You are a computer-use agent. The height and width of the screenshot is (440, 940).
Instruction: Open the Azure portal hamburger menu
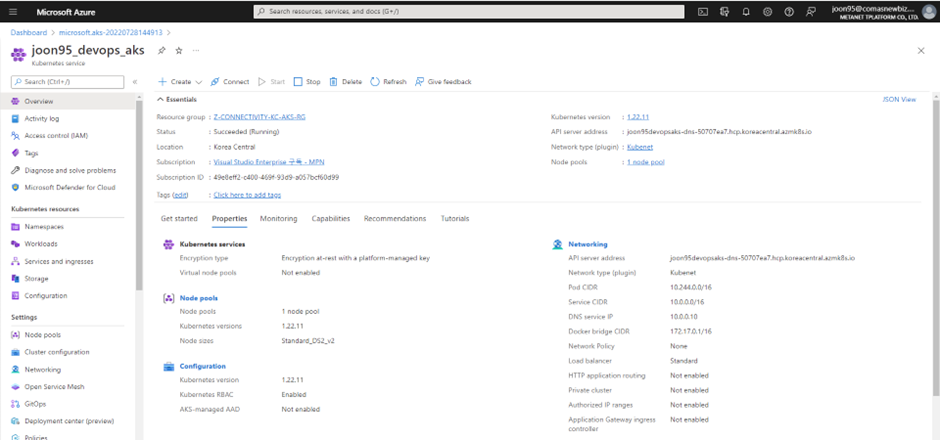[13, 11]
